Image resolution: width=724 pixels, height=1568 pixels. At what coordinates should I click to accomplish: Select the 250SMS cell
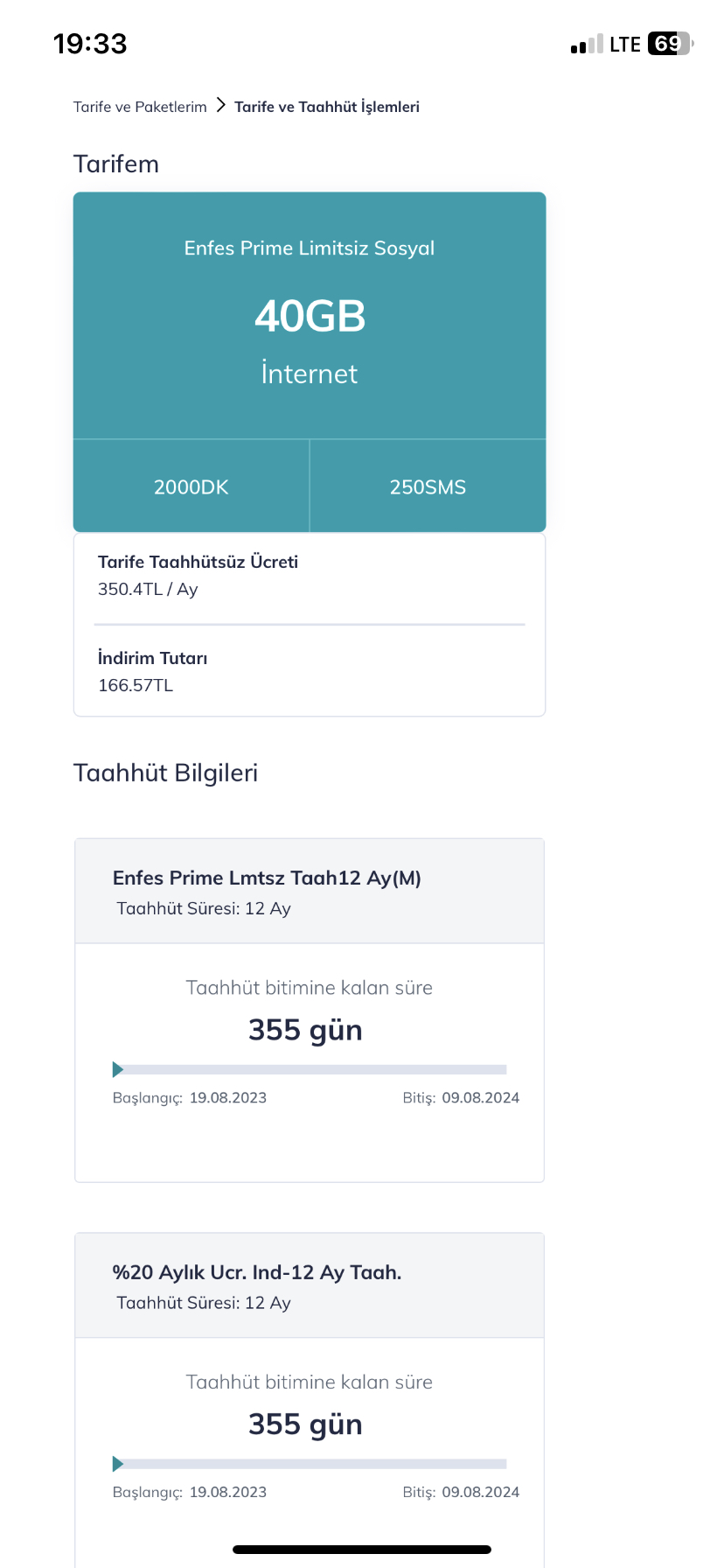coord(428,486)
